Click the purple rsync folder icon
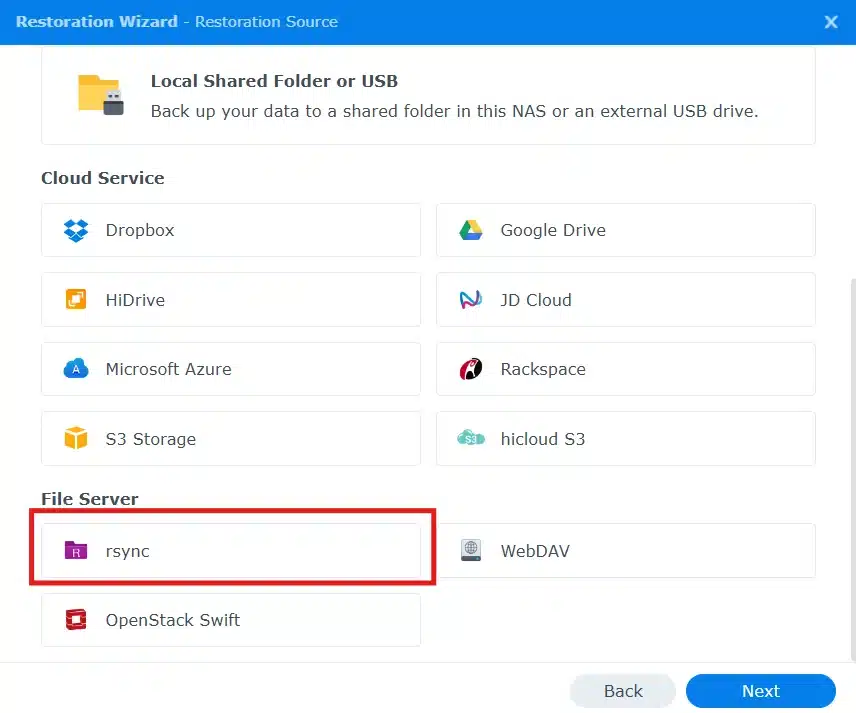856x713 pixels. 76,550
